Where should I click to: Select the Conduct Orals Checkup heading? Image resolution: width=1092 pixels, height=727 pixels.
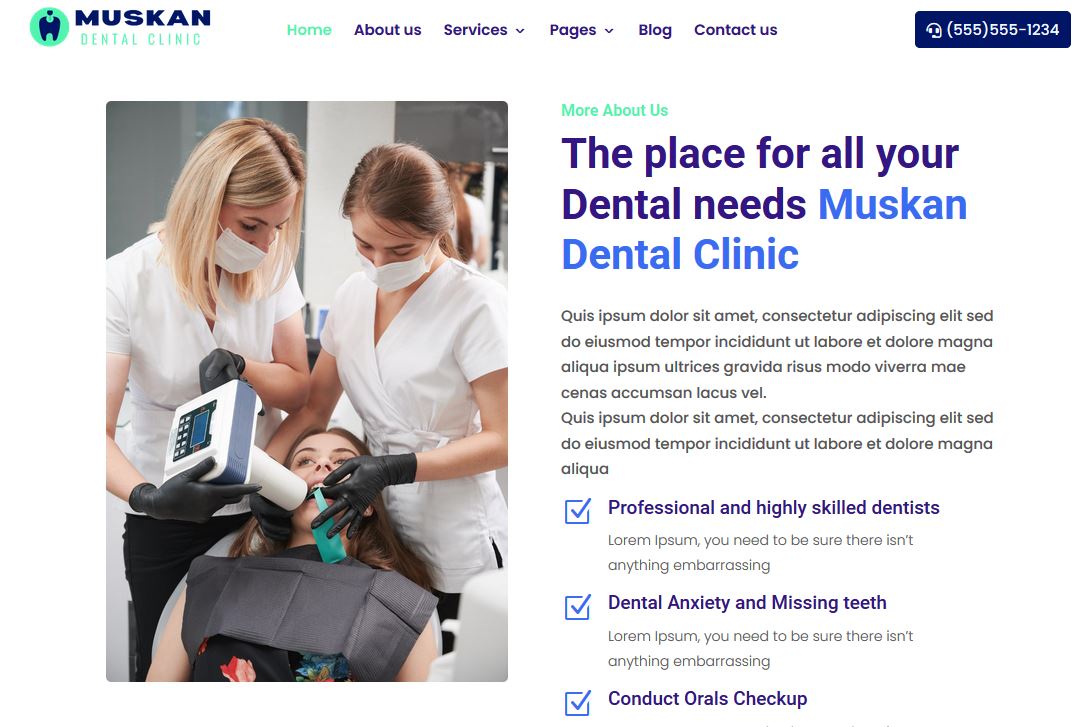(x=708, y=698)
